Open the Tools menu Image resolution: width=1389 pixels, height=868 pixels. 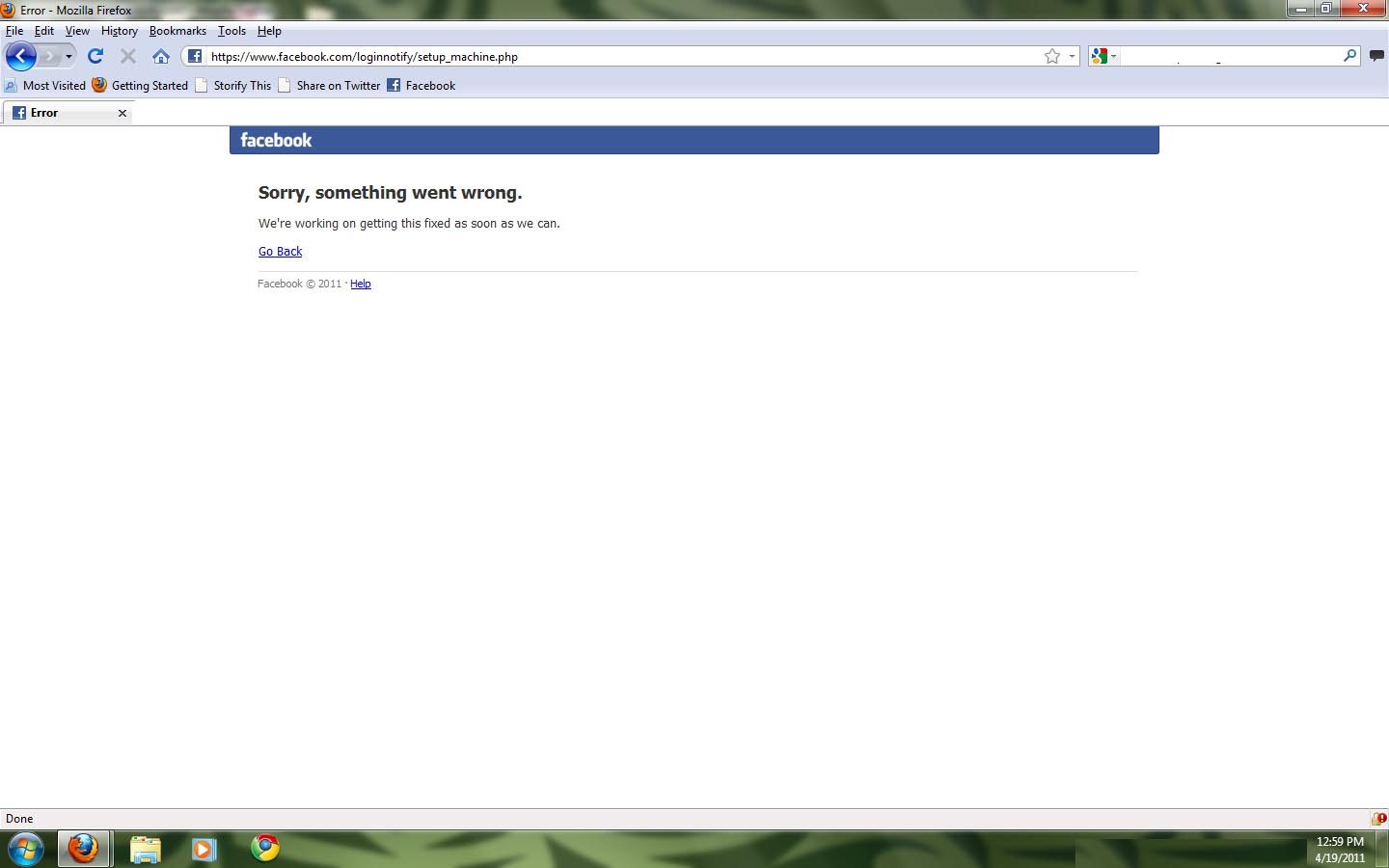tap(231, 31)
